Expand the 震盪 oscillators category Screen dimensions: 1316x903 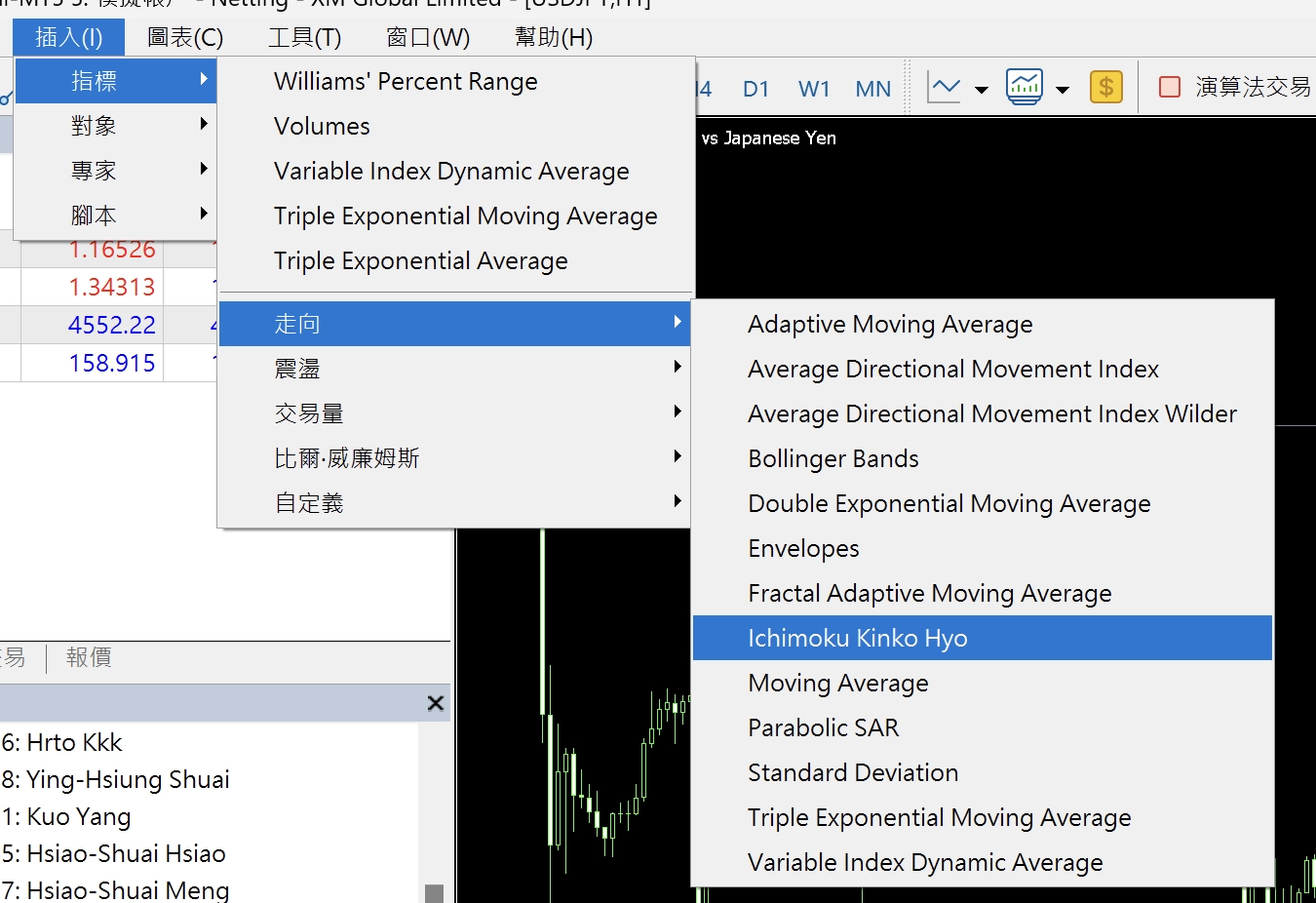coord(456,369)
